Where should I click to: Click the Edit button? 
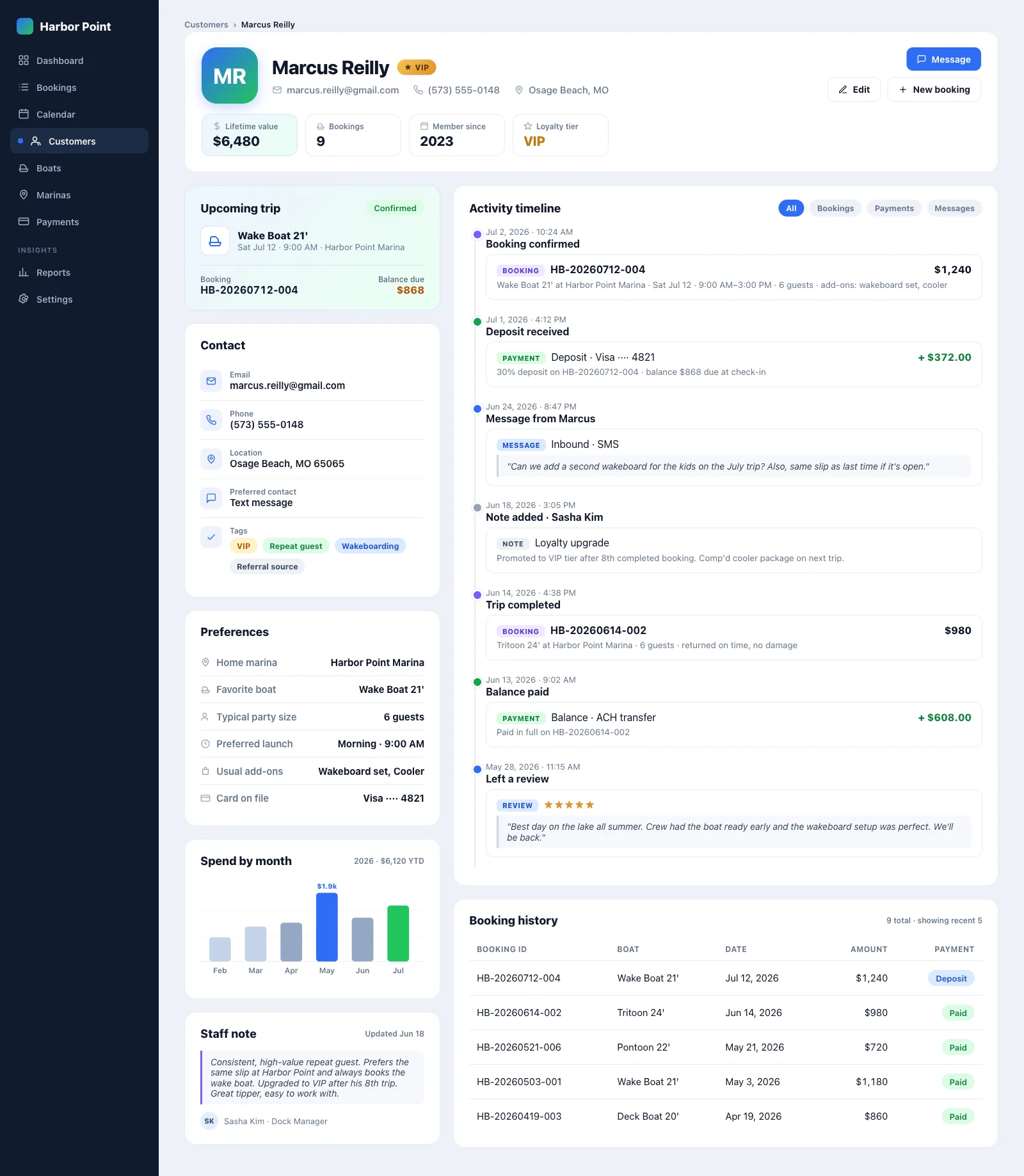[854, 90]
